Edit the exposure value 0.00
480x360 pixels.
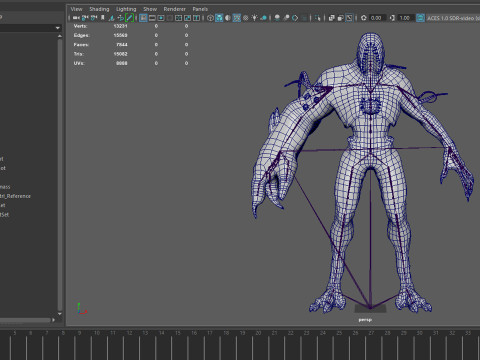tap(378, 18)
